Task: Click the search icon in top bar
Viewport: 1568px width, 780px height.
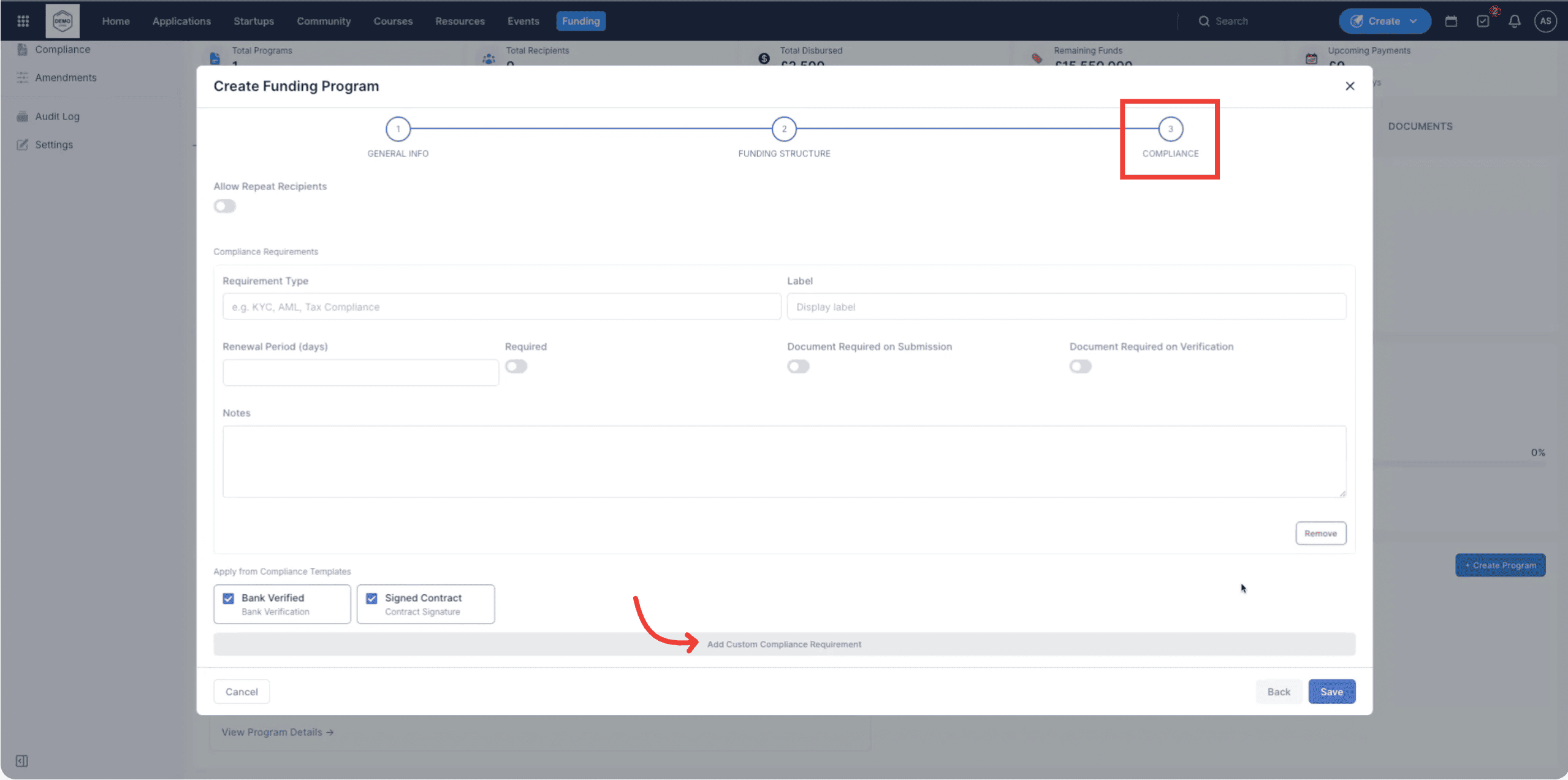Action: click(1203, 20)
